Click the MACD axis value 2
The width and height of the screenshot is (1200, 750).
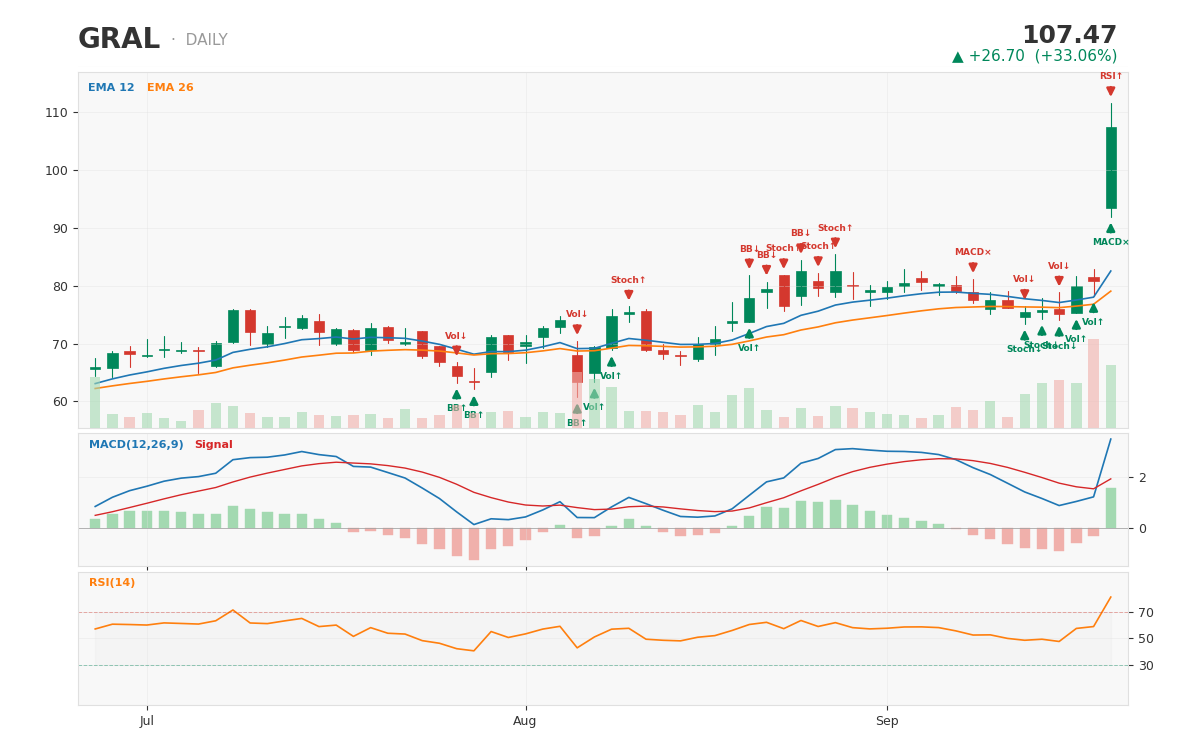(x=1142, y=478)
